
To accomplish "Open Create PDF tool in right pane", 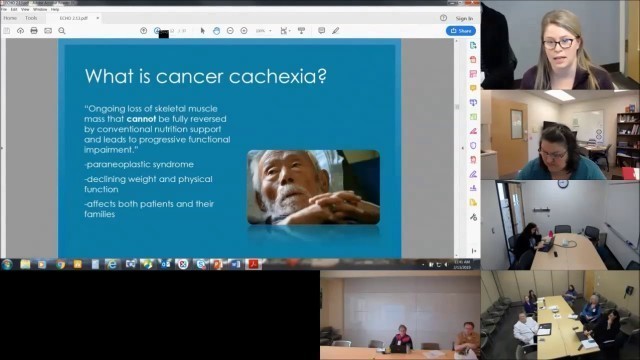I will (473, 60).
